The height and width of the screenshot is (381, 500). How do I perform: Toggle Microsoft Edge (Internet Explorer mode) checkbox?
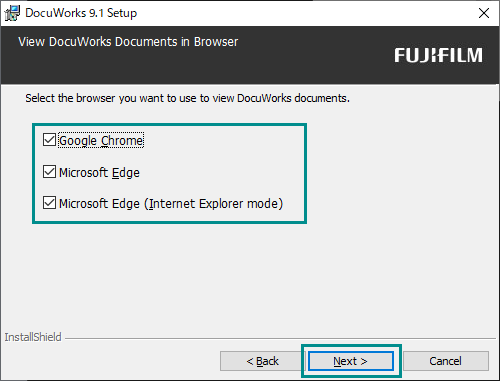click(49, 203)
